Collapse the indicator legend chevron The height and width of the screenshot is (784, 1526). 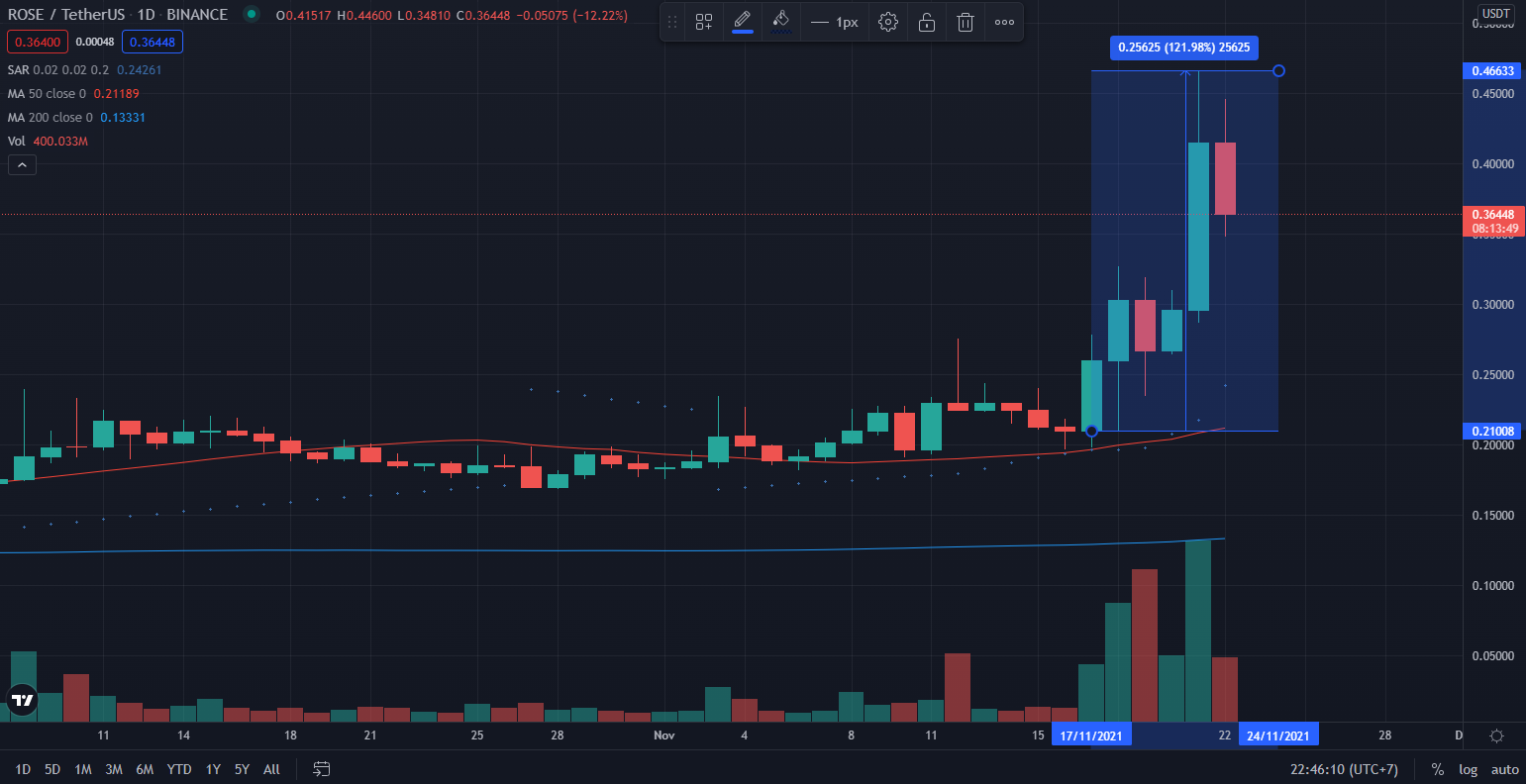(x=22, y=165)
